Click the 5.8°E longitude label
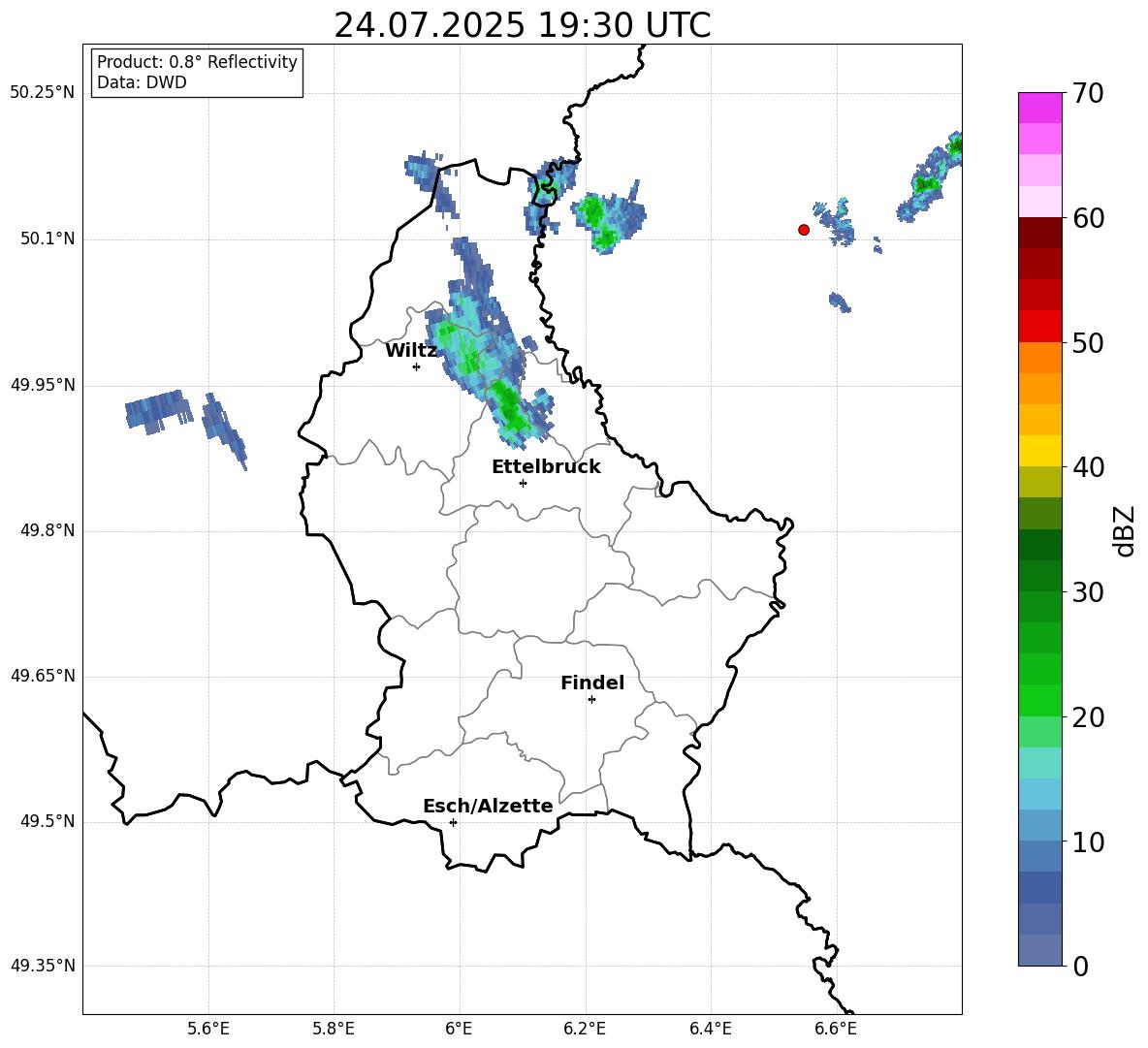 pos(334,1029)
